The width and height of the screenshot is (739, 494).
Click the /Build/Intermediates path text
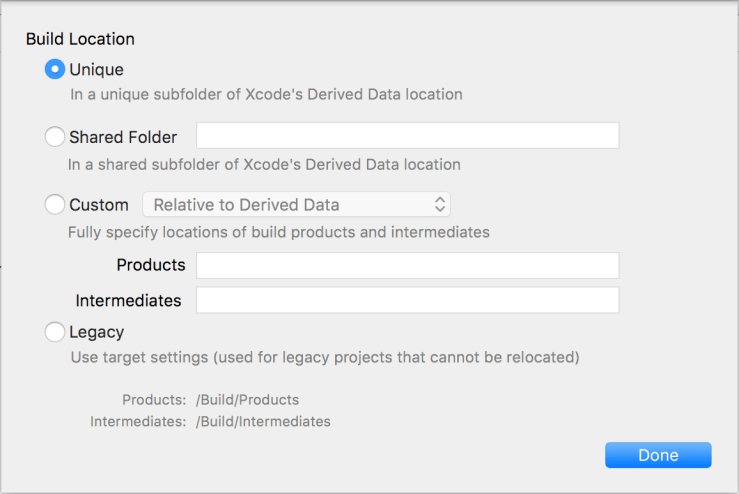tap(263, 422)
